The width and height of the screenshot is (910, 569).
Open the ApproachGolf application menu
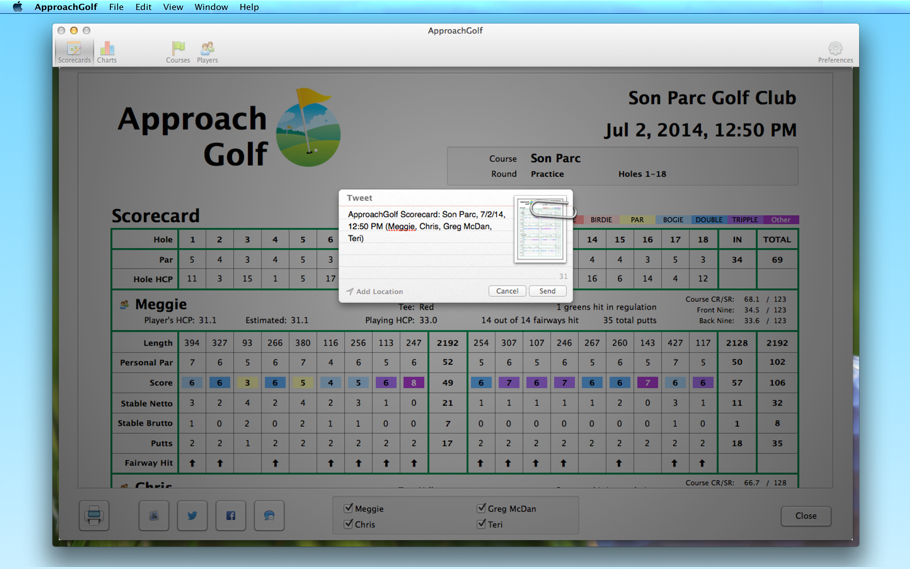(66, 7)
